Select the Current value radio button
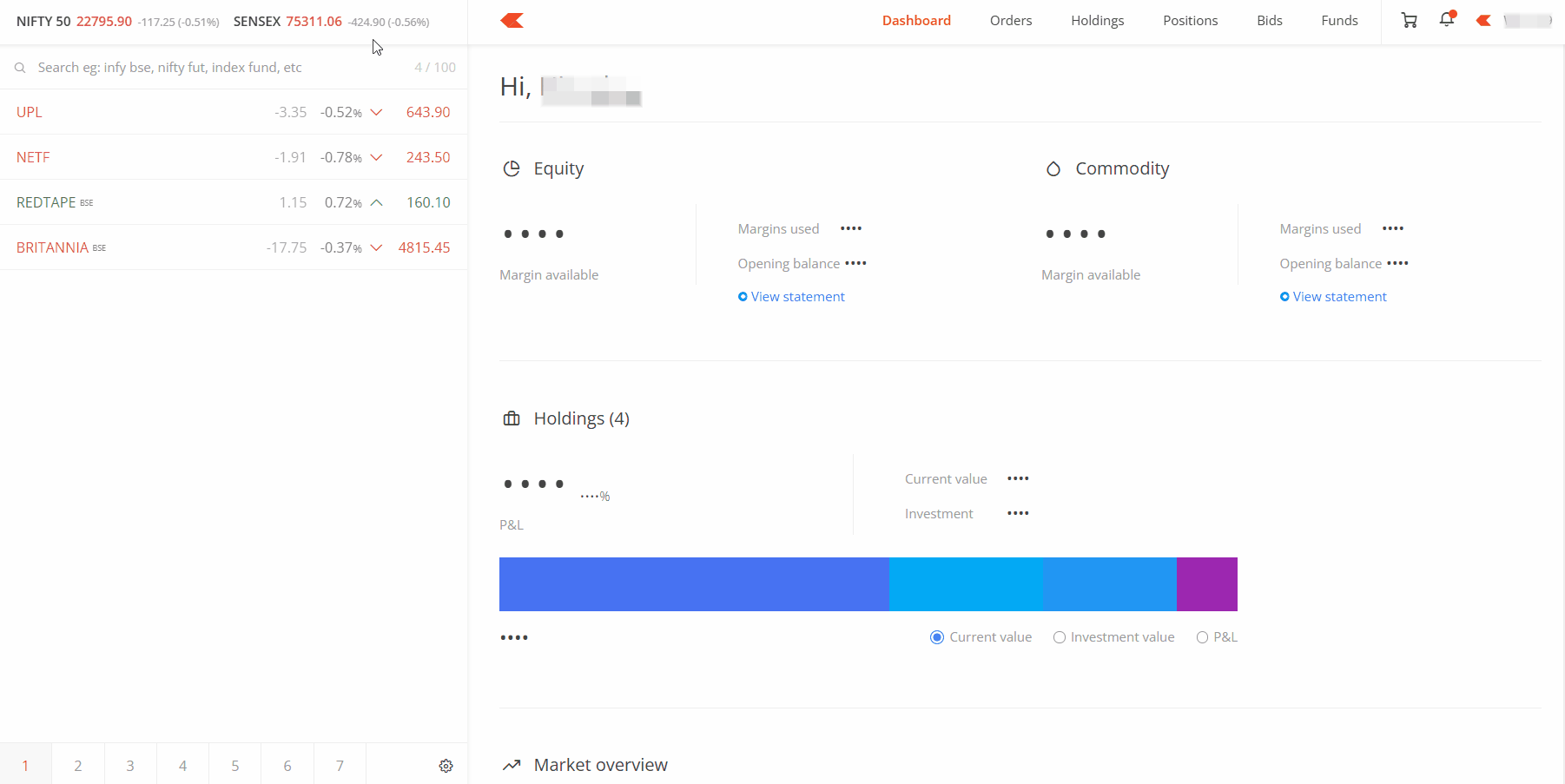The image size is (1565, 784). [937, 637]
